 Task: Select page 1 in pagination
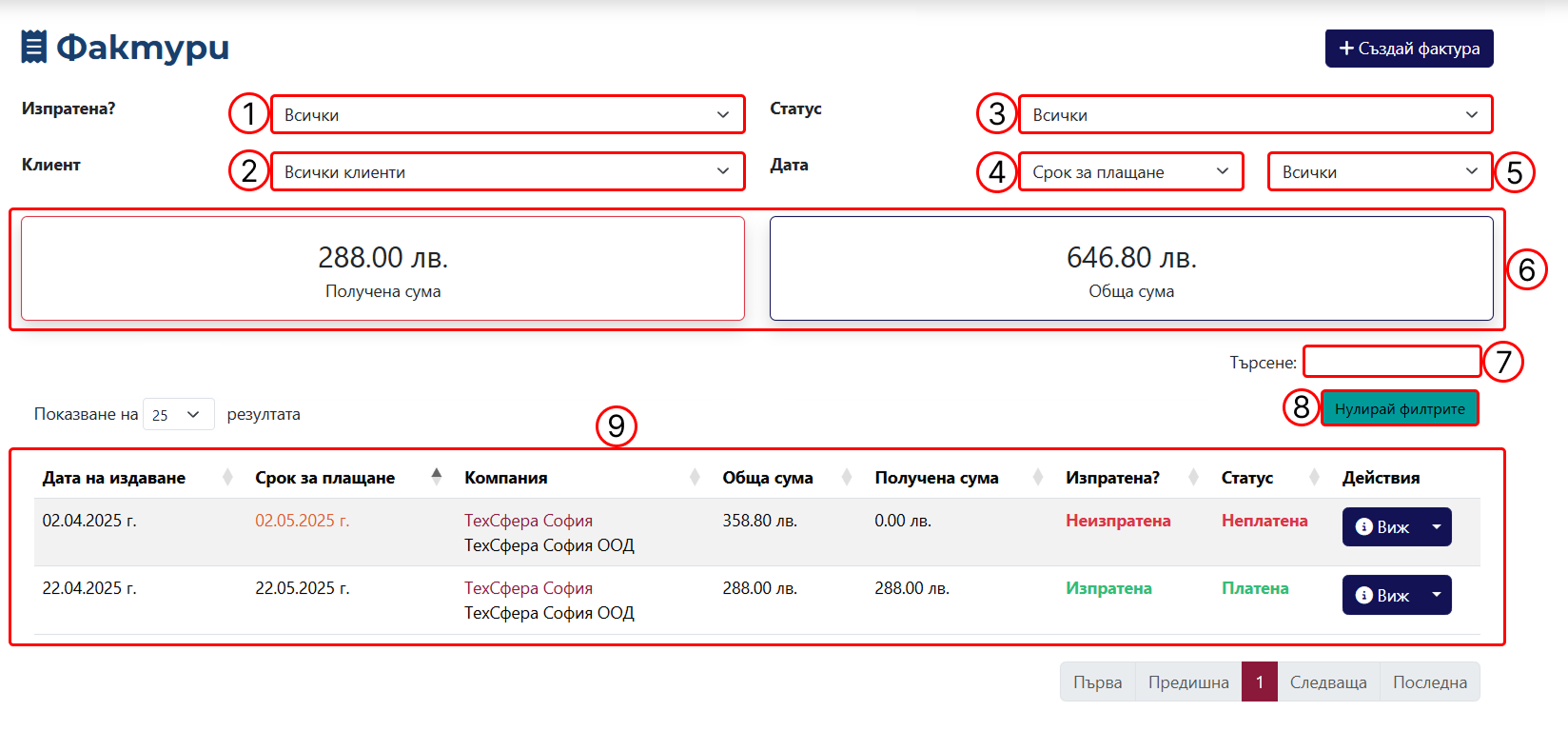pos(1260,682)
